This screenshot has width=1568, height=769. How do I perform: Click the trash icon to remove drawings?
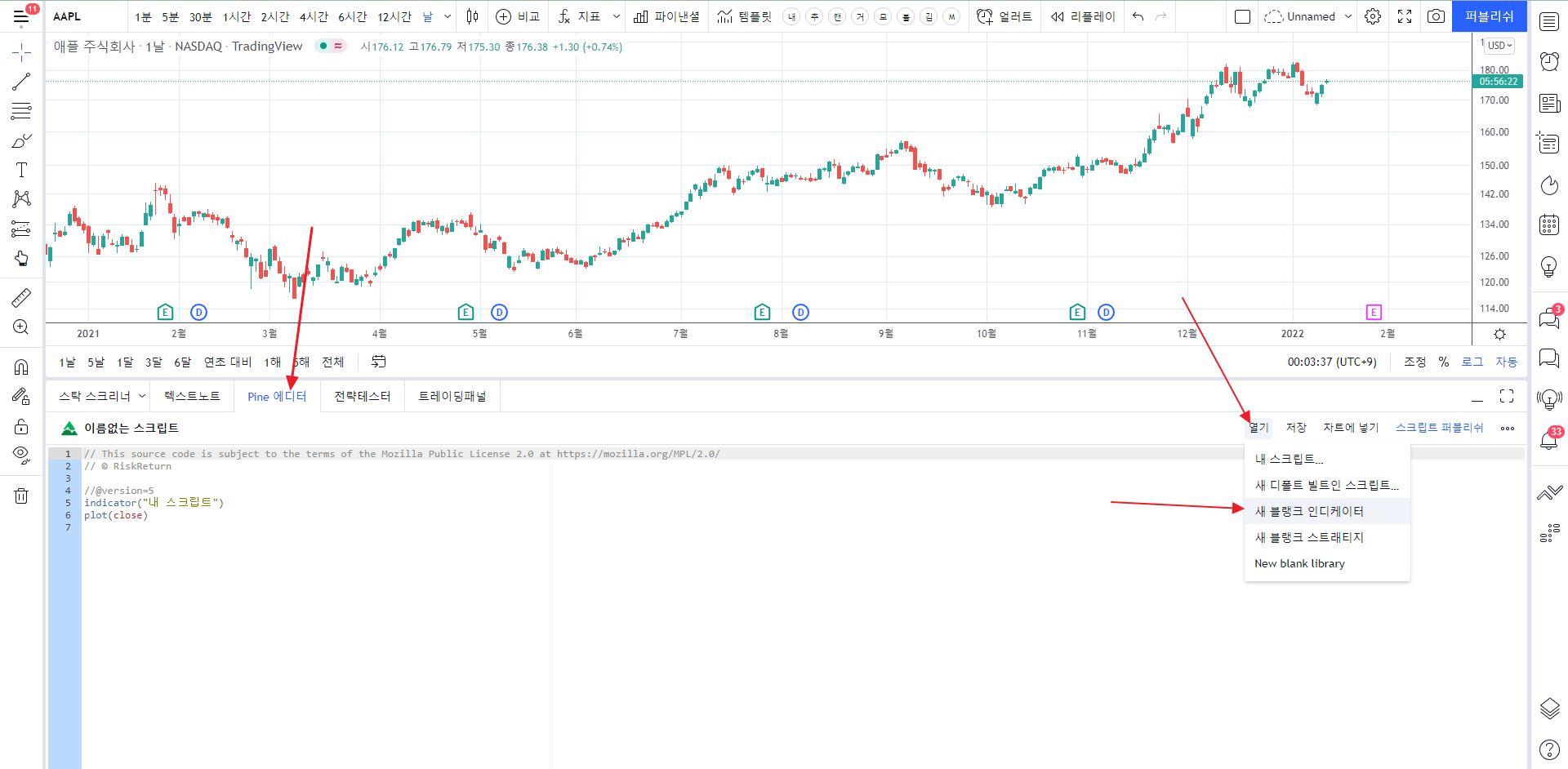tap(21, 496)
